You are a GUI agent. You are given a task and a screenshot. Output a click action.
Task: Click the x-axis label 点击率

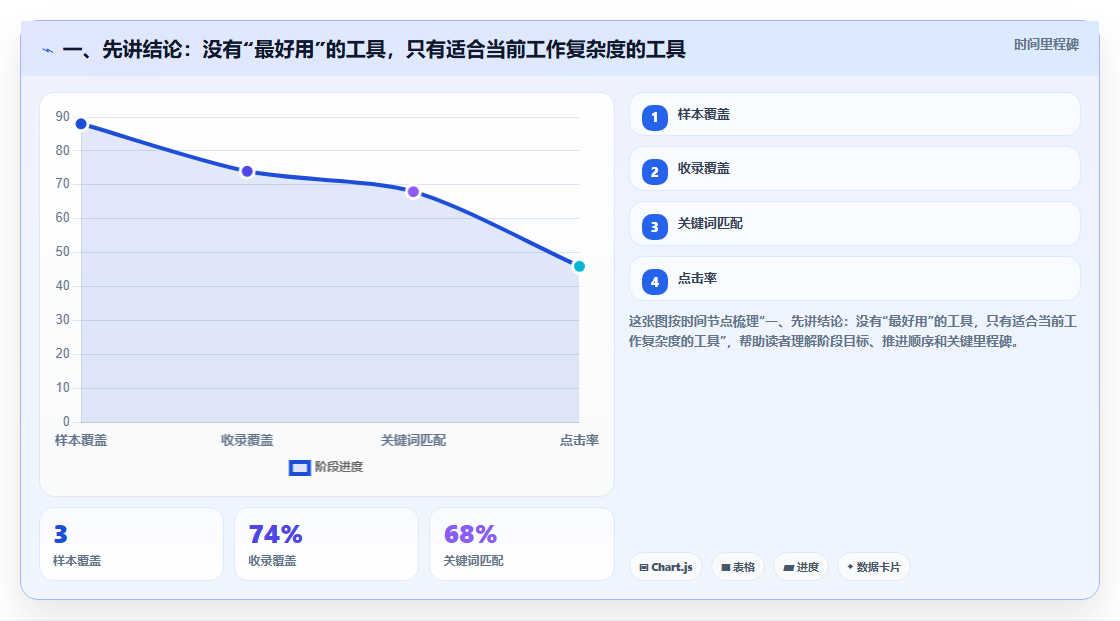click(579, 440)
